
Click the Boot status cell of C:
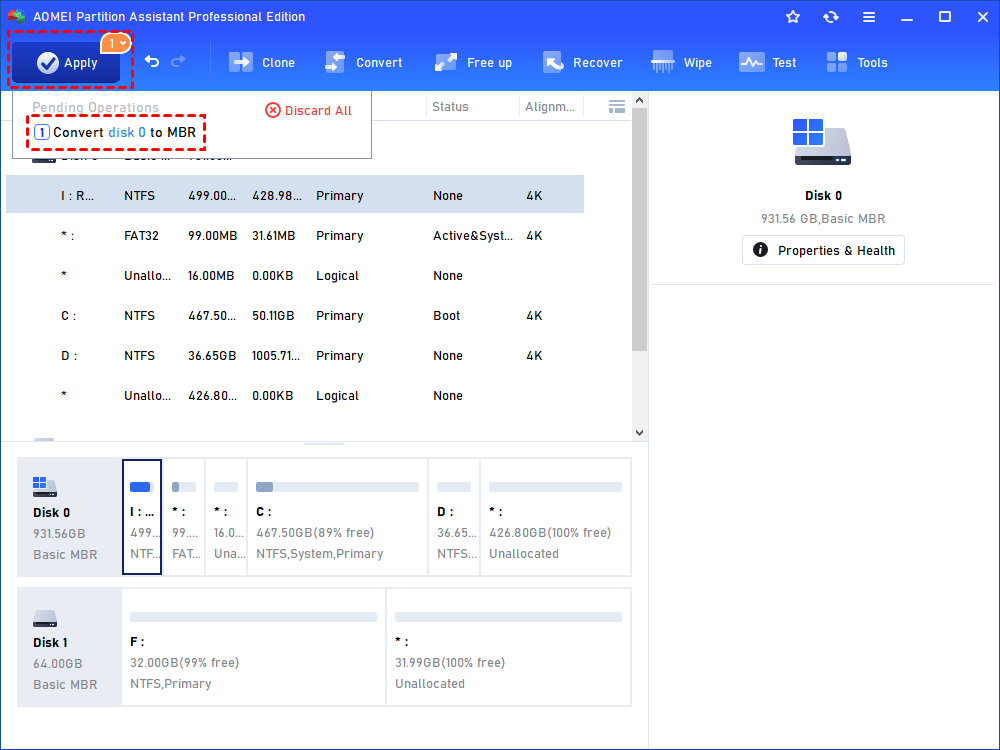[x=446, y=316]
